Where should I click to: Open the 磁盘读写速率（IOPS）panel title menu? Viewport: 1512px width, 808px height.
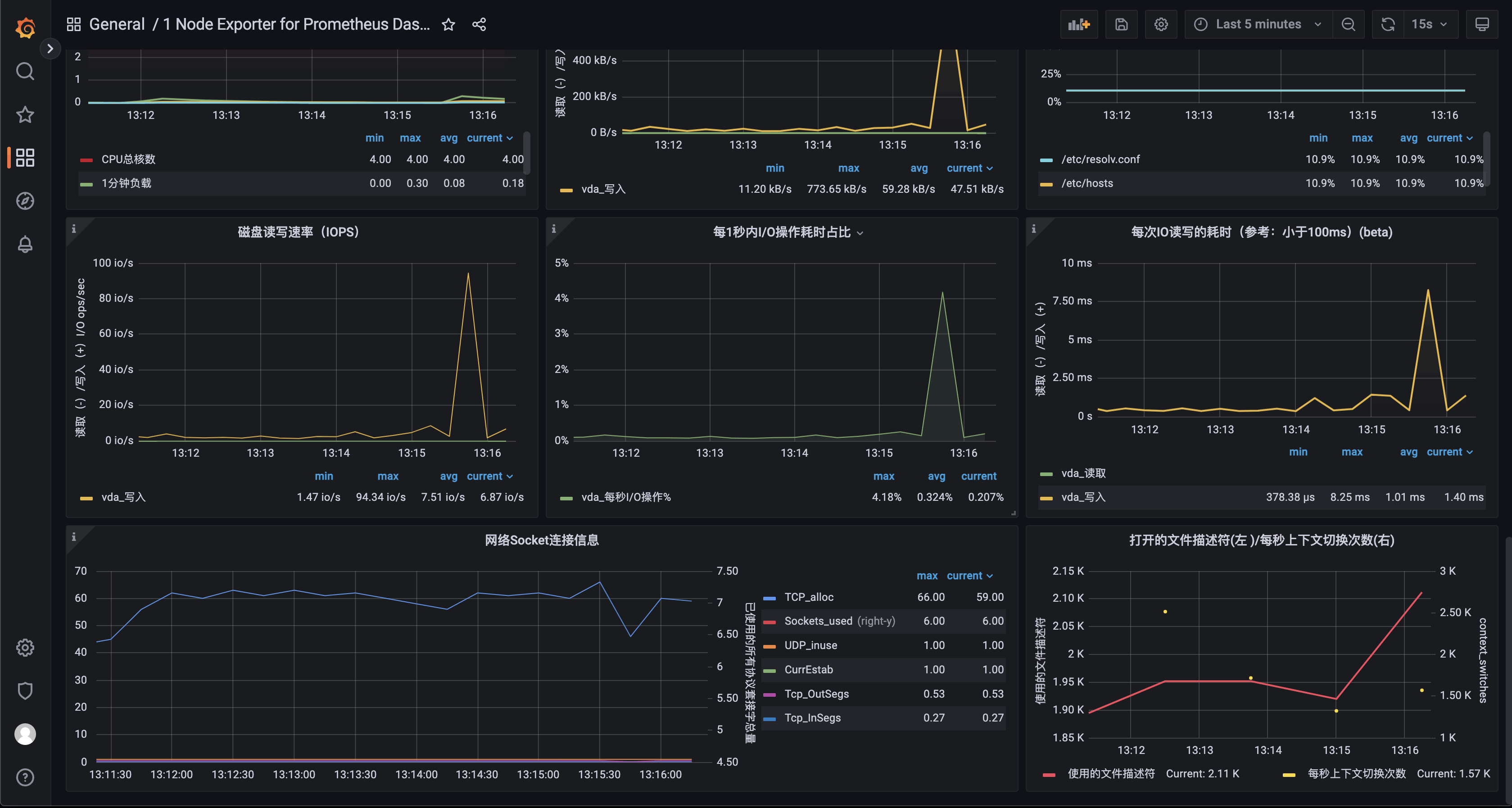coord(298,232)
